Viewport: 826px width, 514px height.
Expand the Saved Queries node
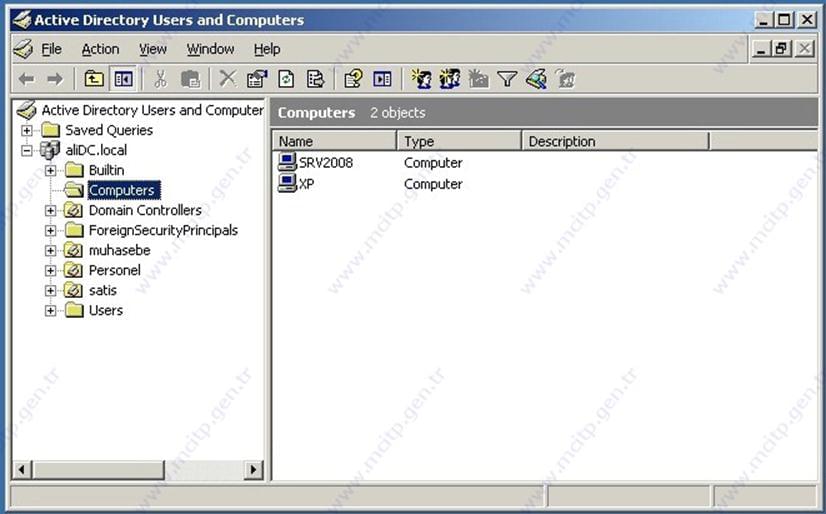(x=26, y=130)
